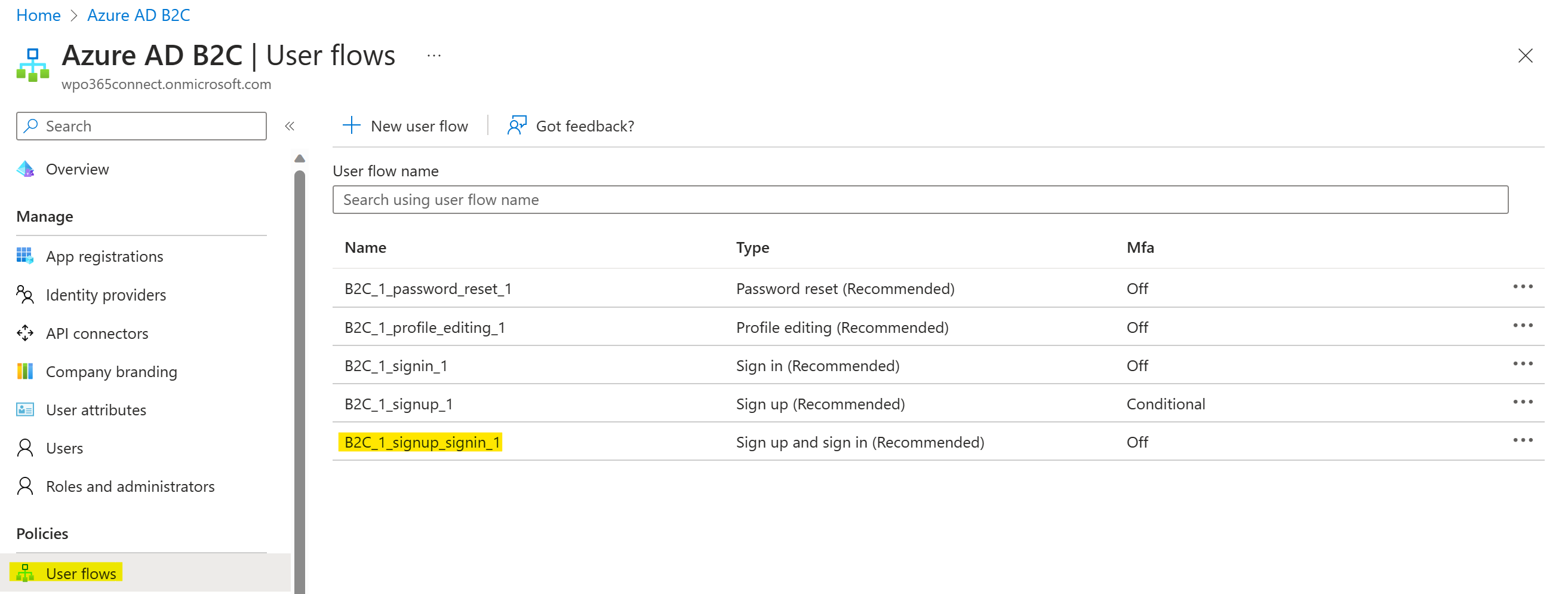Screen dimensions: 1568x594
Task: Navigate to Home breadcrumb link
Action: click(38, 15)
